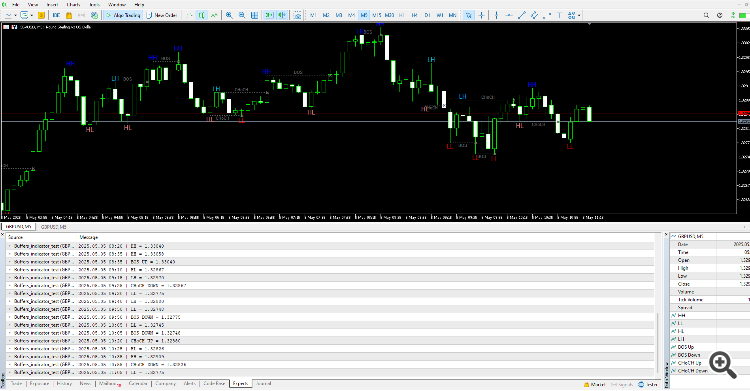Select the equidistant channel tool

click(534, 15)
